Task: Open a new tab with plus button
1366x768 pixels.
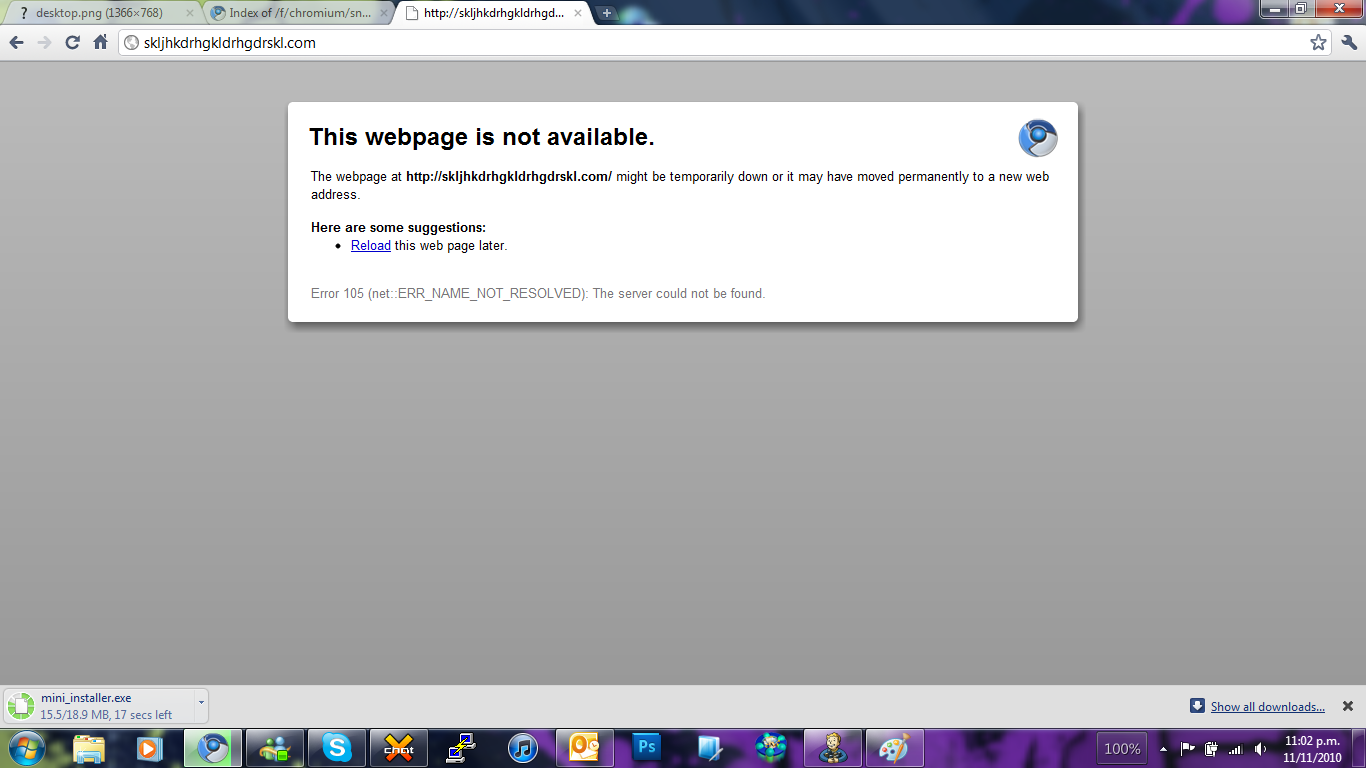Action: pyautogui.click(x=606, y=13)
